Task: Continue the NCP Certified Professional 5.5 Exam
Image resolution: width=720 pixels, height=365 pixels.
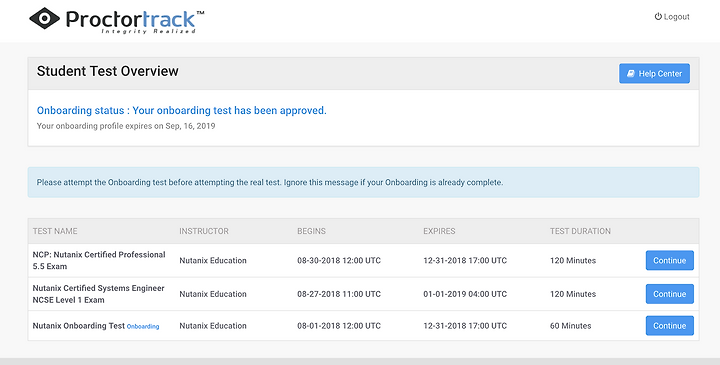Action: (x=669, y=260)
